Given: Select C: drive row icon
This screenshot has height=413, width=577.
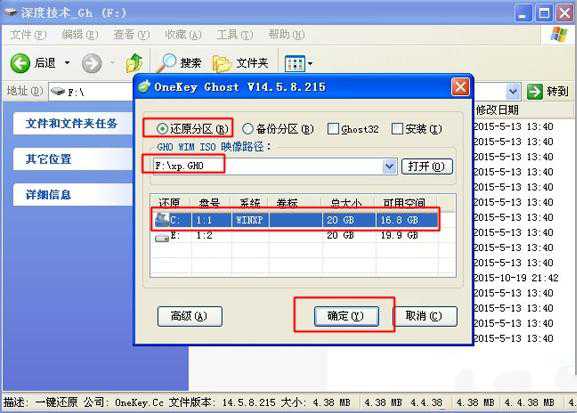Looking at the screenshot, I should 163,219.
